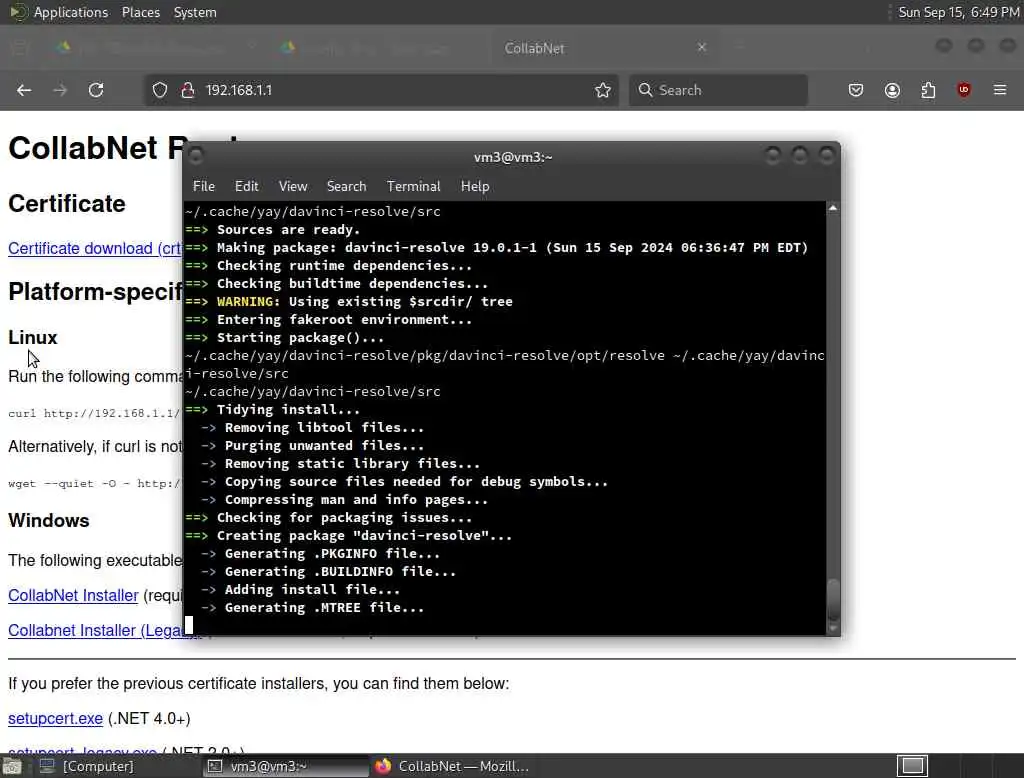The width and height of the screenshot is (1024, 778).
Task: Open the Applications menu in top panel
Action: (71, 12)
